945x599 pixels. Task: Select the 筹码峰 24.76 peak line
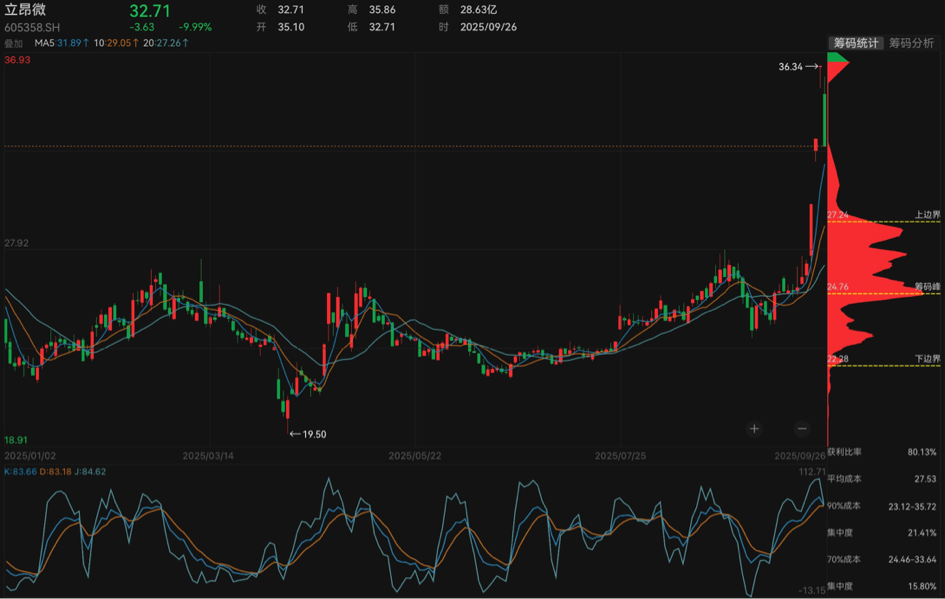pyautogui.click(x=884, y=293)
